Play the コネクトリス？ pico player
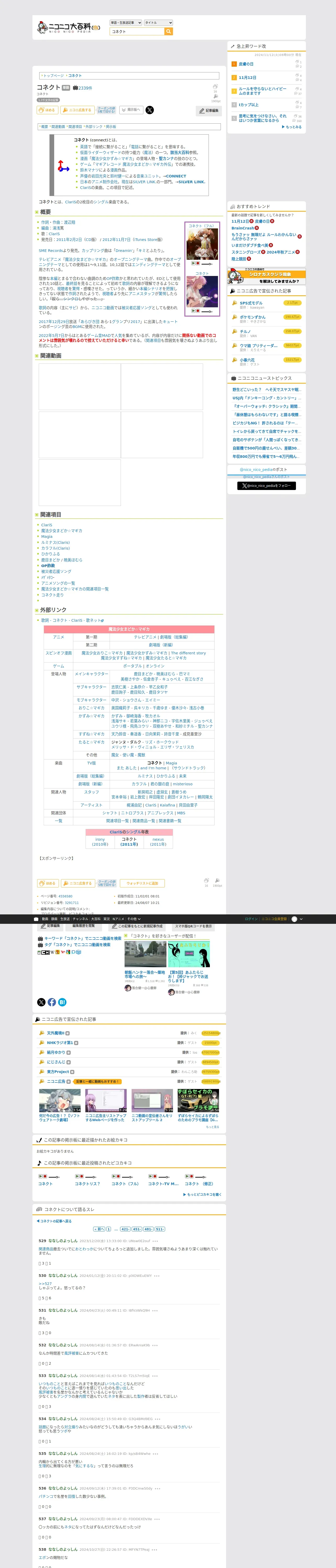Image resolution: width=336 pixels, height=1568 pixels. tap(77, 1177)
